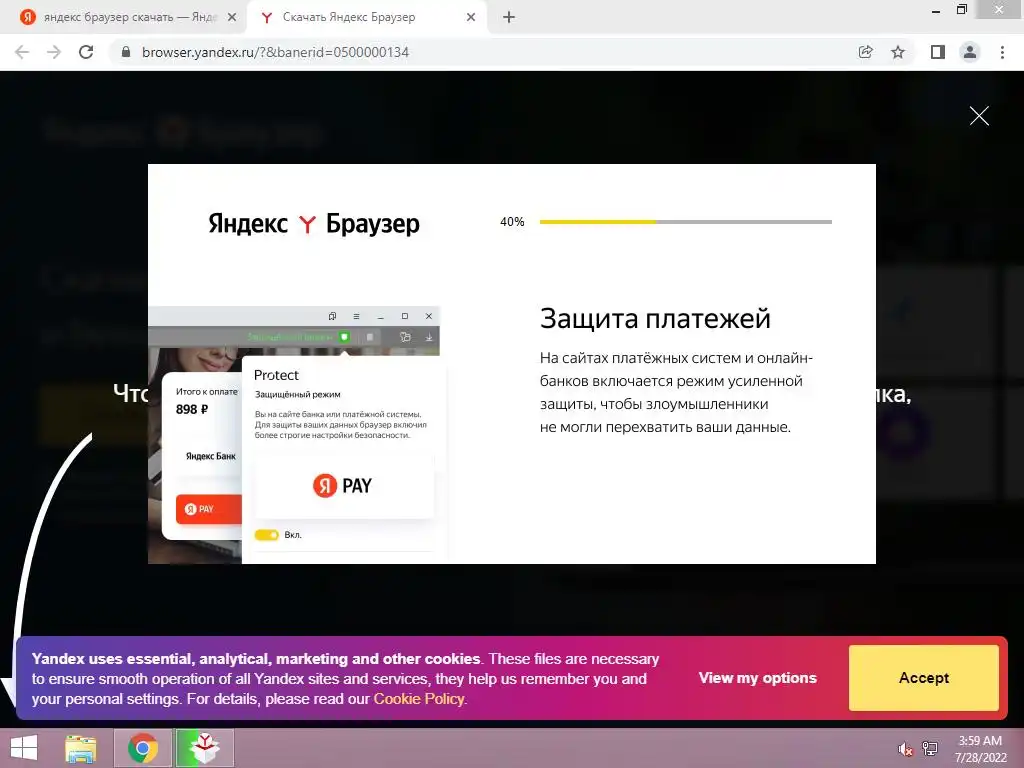Viewport: 1024px width, 768px height.
Task: Click the Yandex installer taskbar icon
Action: point(204,748)
